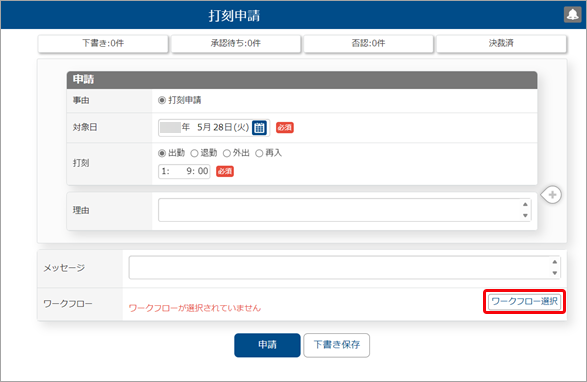The image size is (587, 382).
Task: Select the 退勤 radio option
Action: (x=194, y=153)
